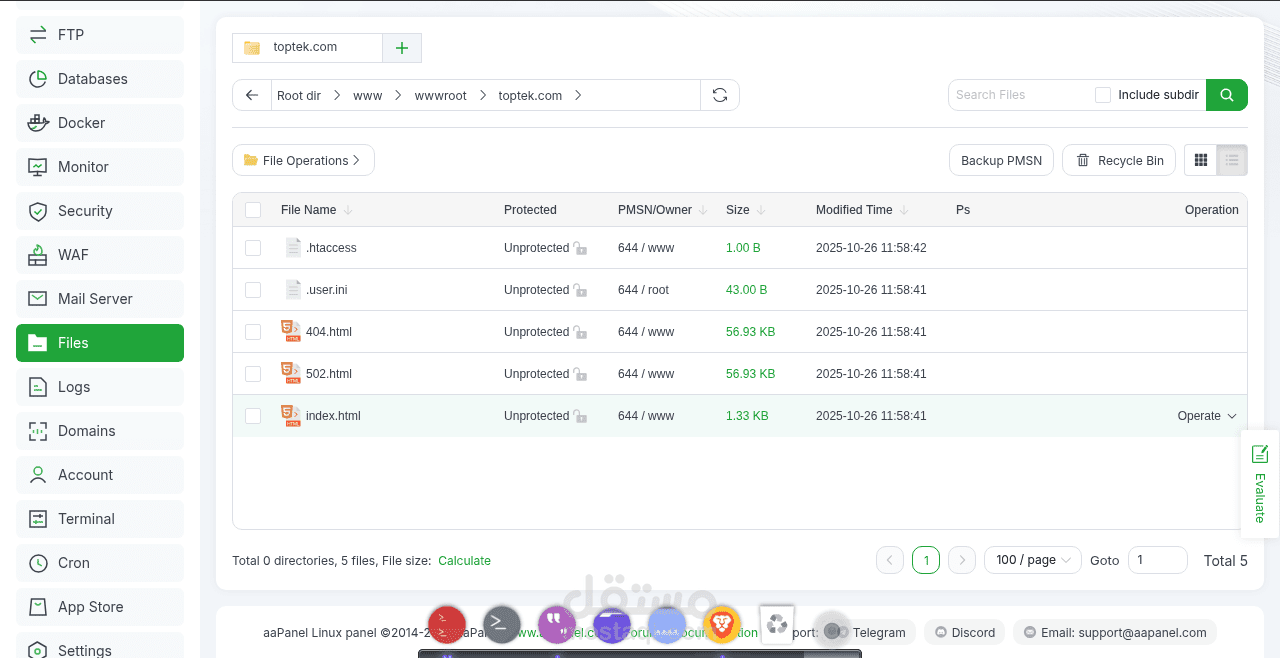Toggle protection lock for index.html
This screenshot has height=658, width=1280.
(x=580, y=416)
